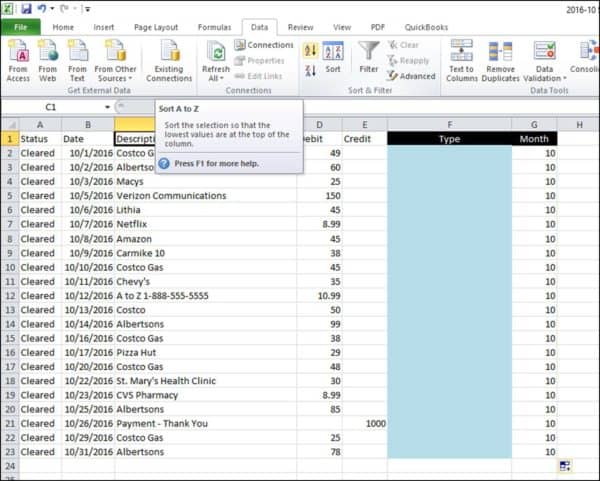The width and height of the screenshot is (600, 481).
Task: Click the Data tab
Action: pyautogui.click(x=259, y=27)
